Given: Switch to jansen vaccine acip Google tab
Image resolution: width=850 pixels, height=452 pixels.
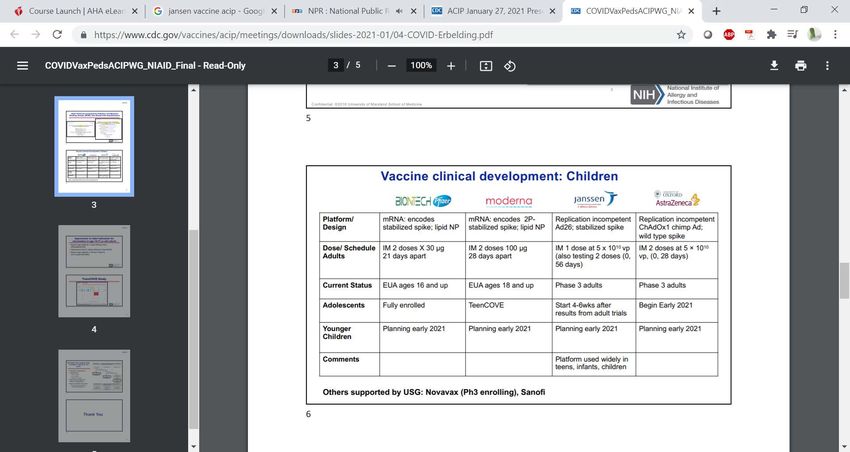Looking at the screenshot, I should pos(214,11).
